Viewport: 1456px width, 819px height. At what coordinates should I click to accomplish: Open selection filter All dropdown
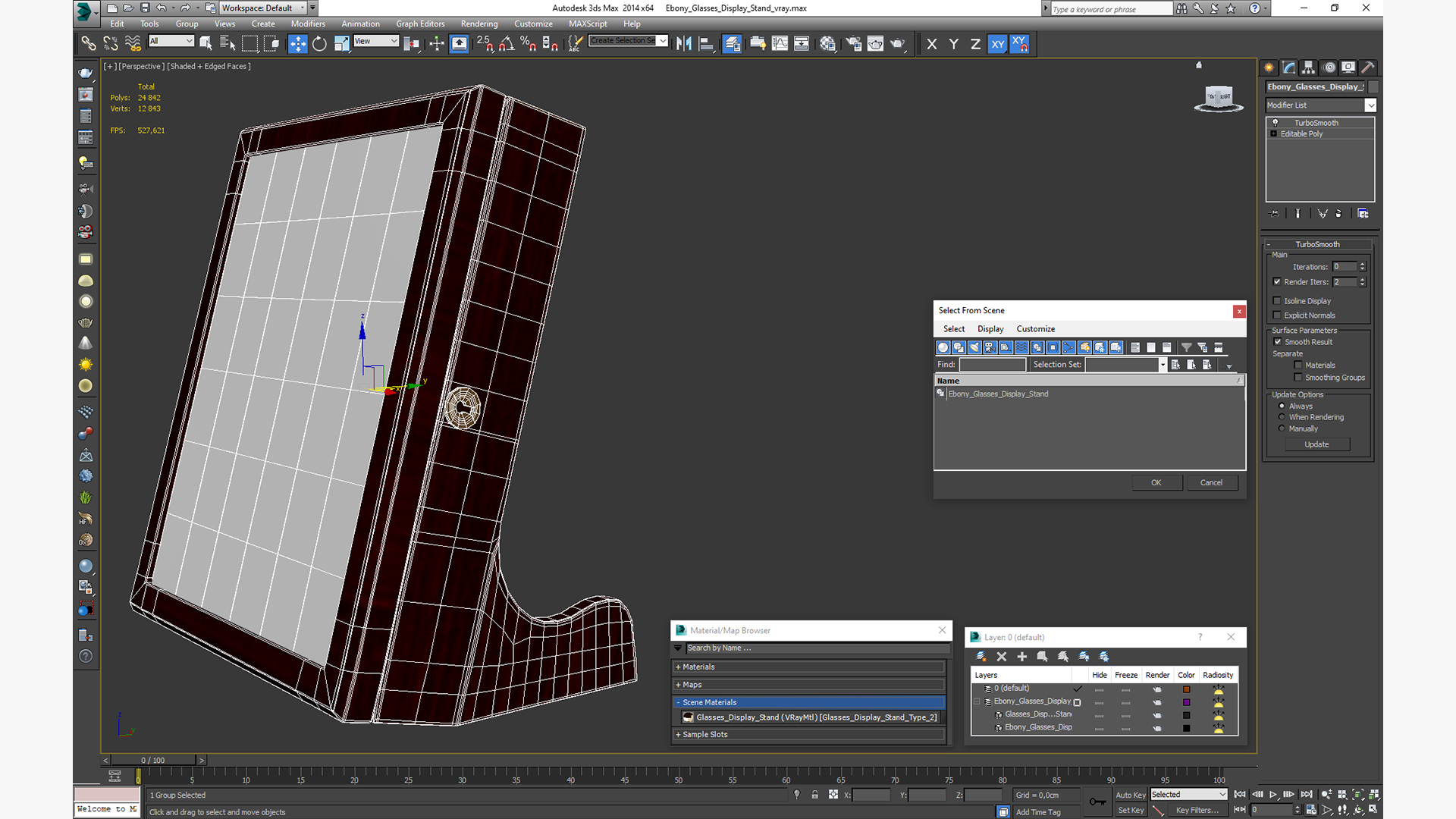point(171,41)
